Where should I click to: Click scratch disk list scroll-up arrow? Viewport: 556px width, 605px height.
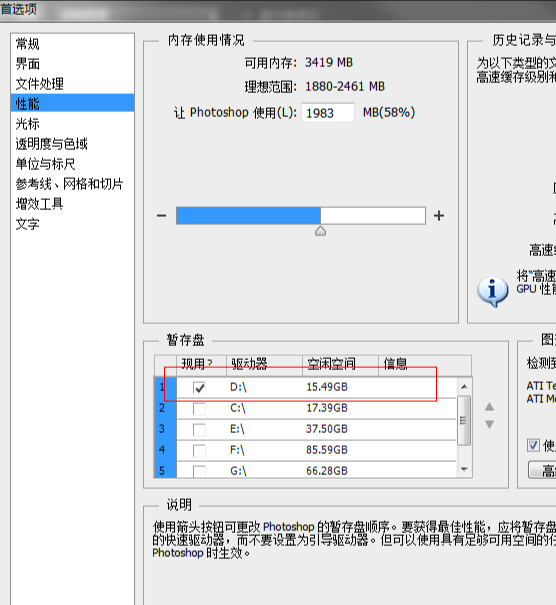coord(464,387)
